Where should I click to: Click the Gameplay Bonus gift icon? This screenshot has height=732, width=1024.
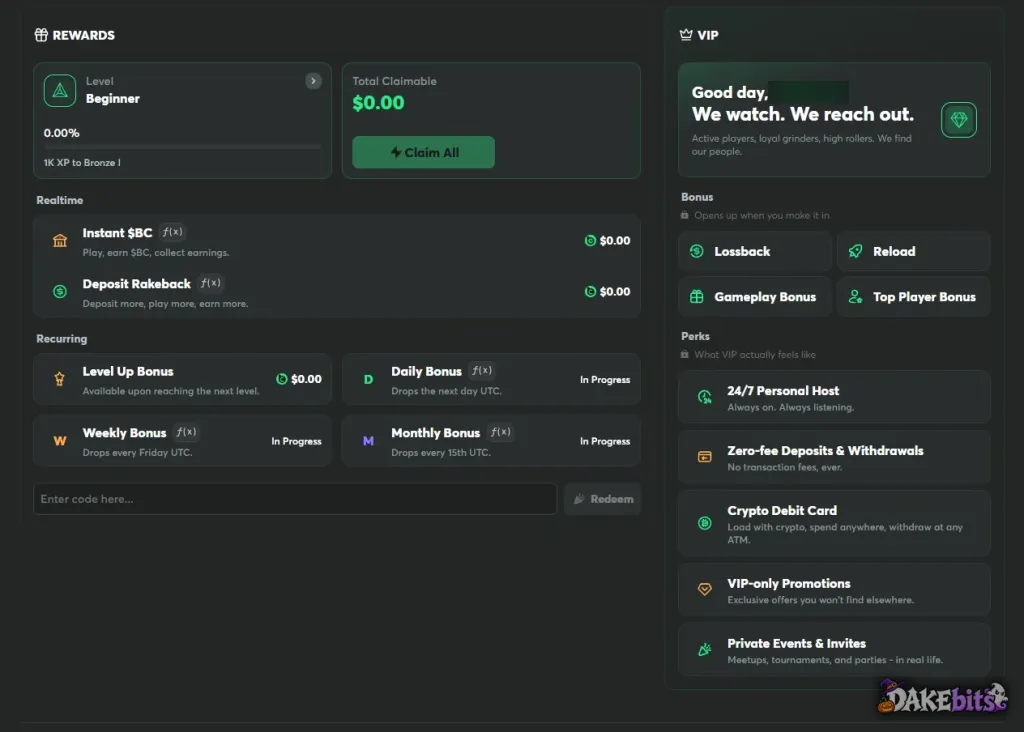697,297
